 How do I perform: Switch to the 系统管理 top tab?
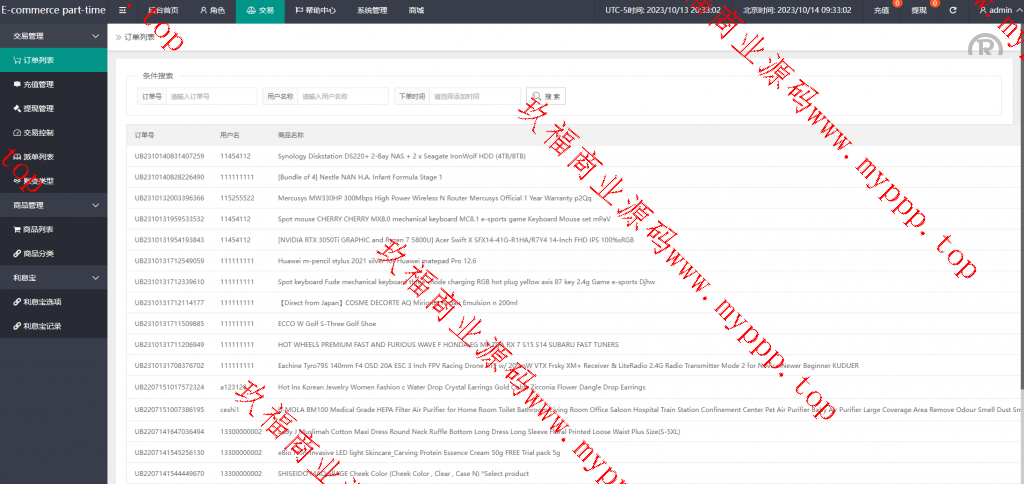(372, 10)
